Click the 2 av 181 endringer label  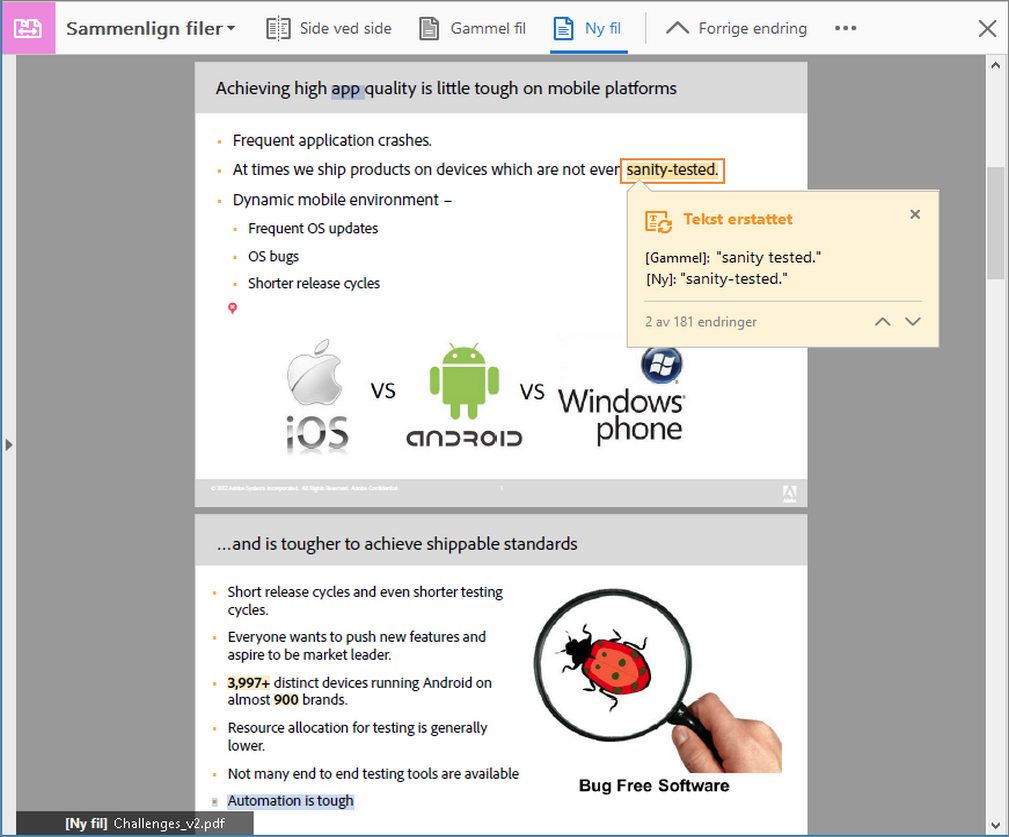pos(700,321)
